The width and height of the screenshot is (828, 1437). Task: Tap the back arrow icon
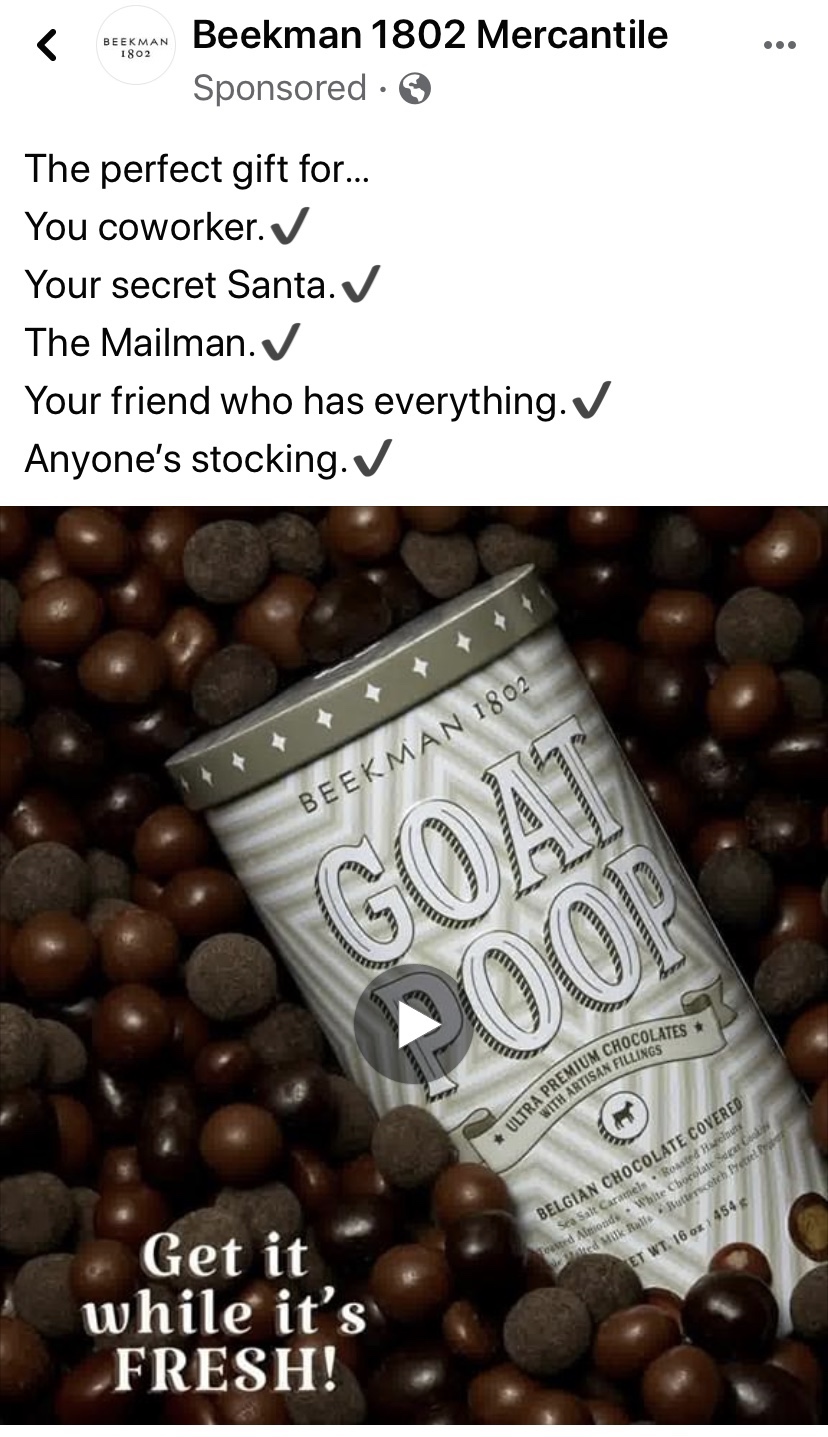(46, 45)
